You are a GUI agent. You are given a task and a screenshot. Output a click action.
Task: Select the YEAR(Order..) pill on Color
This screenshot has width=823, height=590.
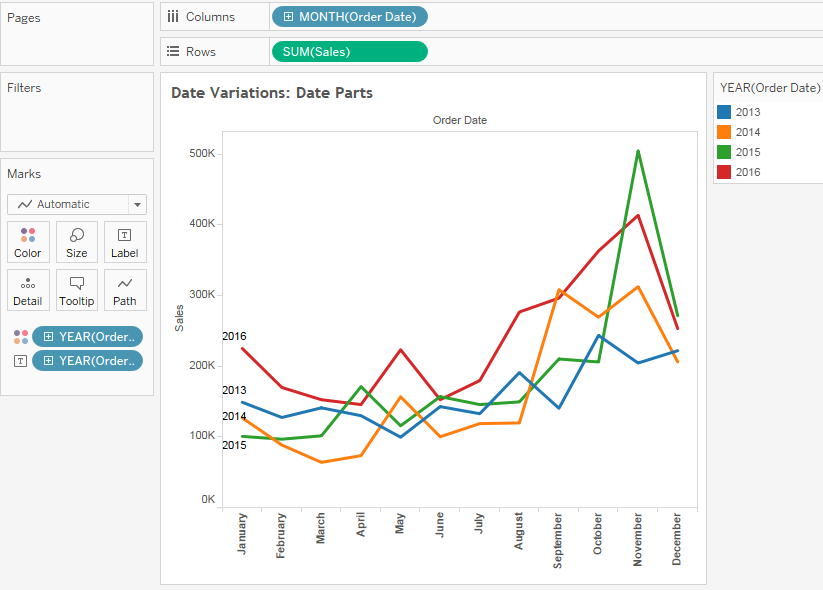click(x=87, y=337)
